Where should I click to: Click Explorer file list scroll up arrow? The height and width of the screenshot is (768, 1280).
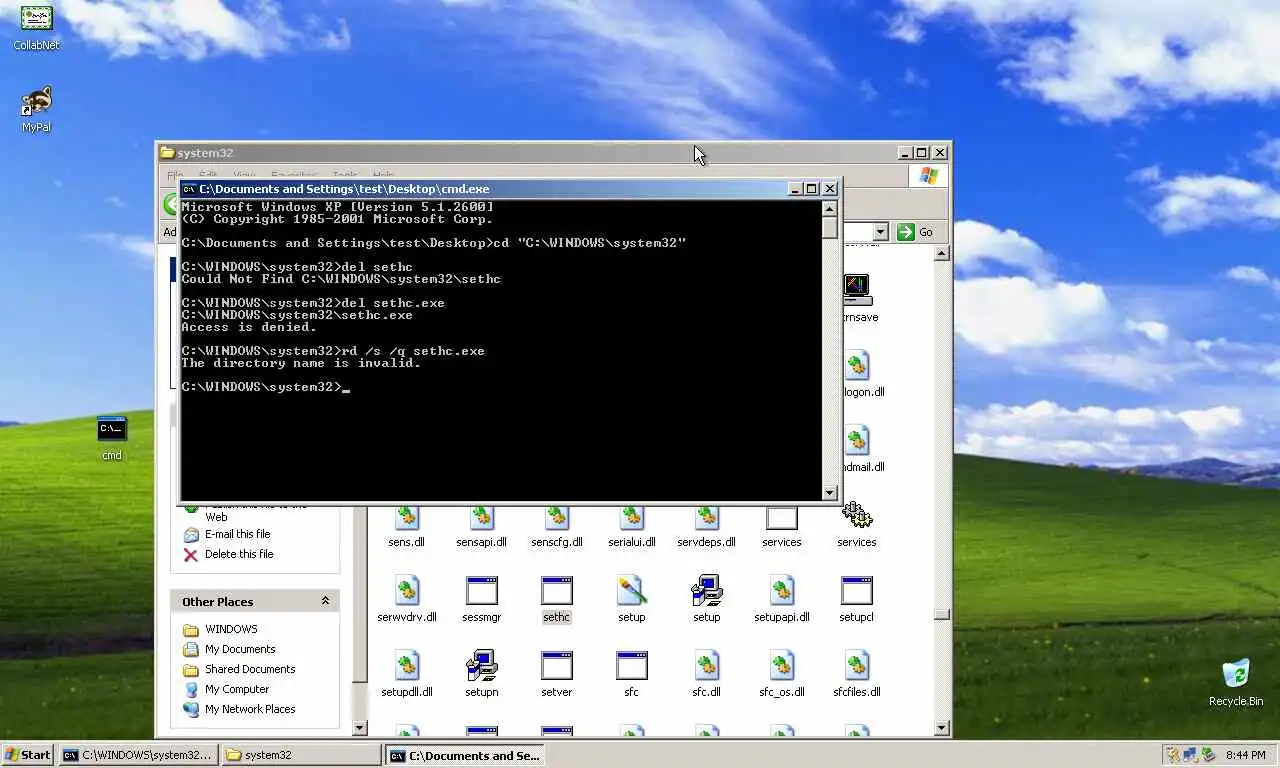941,254
